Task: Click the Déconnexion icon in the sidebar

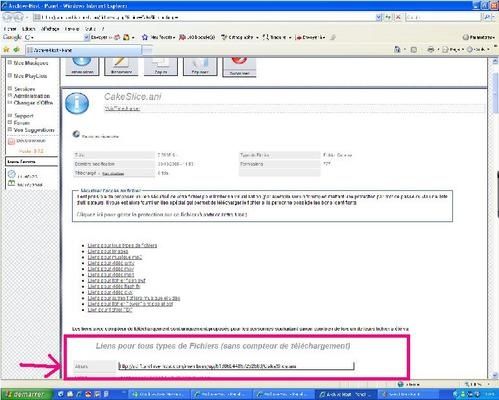Action: 11,141
